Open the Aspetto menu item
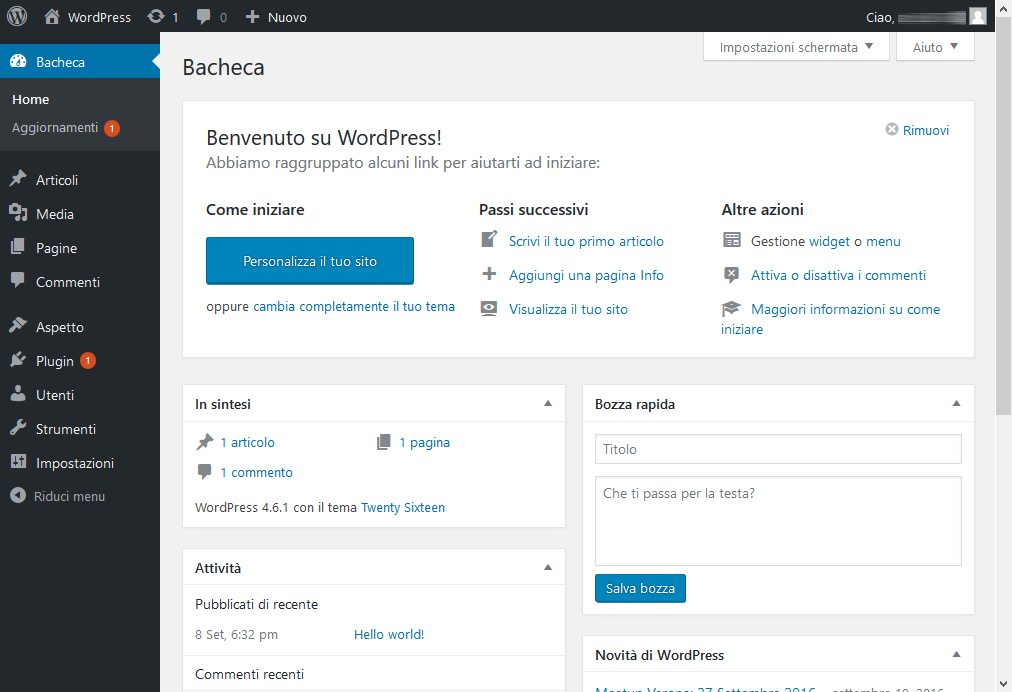The height and width of the screenshot is (692, 1012). coord(60,327)
